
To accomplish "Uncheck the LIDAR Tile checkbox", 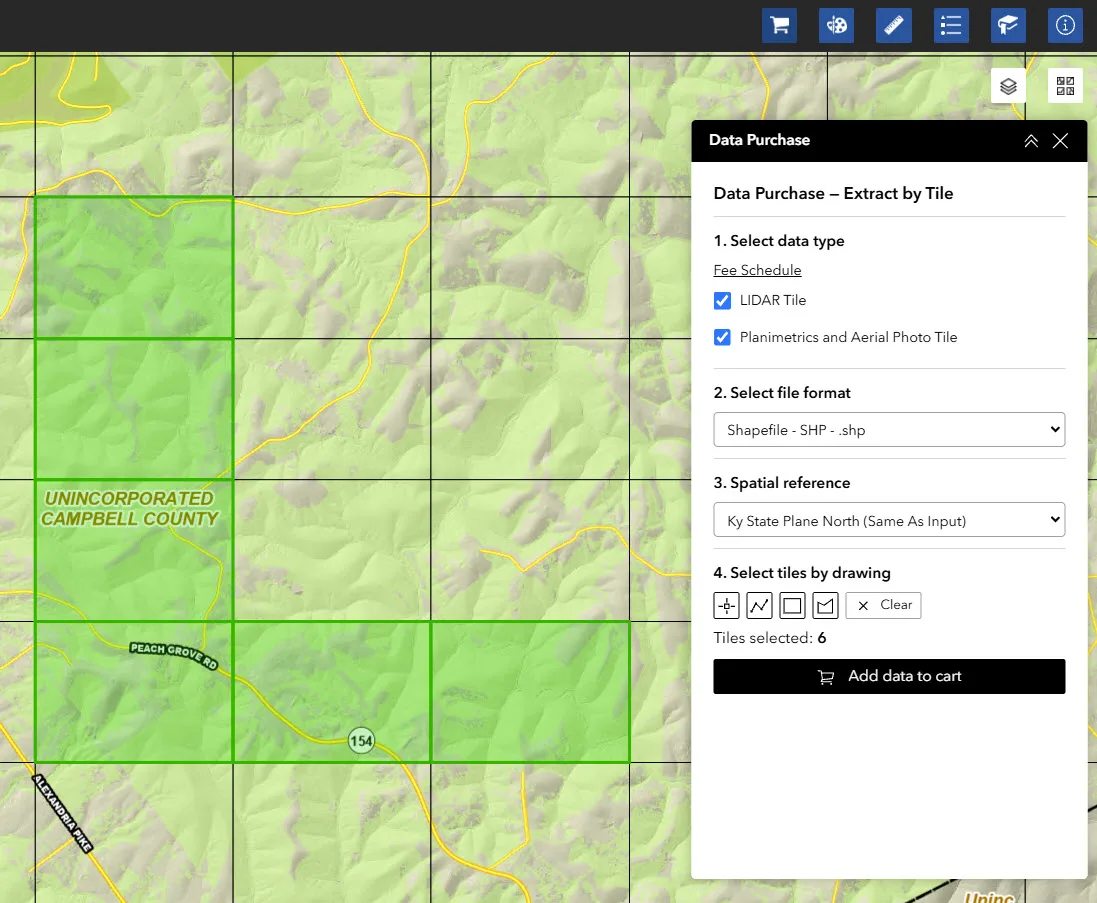I will tap(722, 300).
